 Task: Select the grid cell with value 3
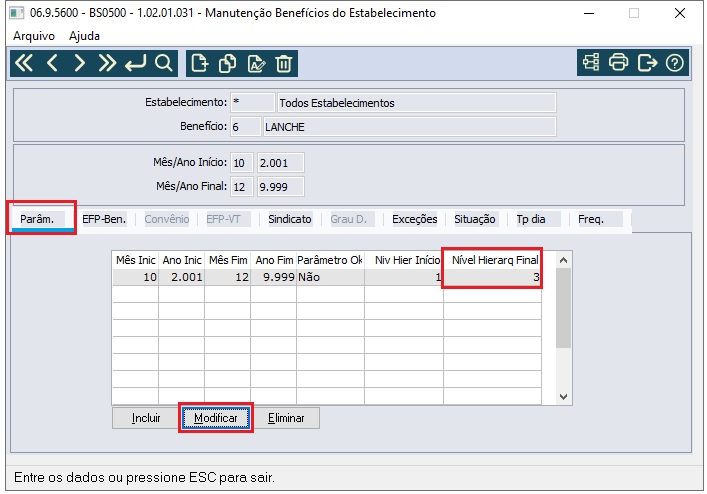[x=493, y=277]
